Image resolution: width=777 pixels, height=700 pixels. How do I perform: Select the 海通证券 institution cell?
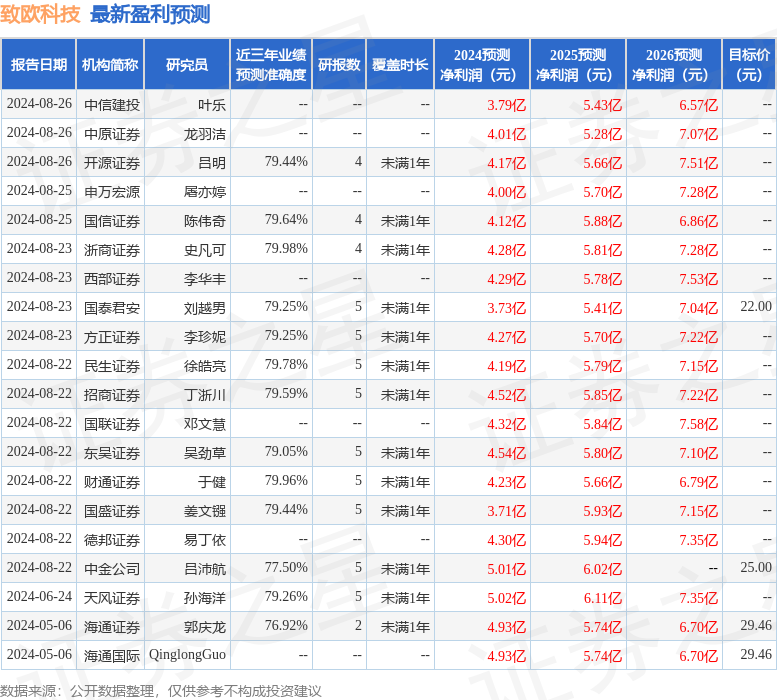click(x=112, y=627)
